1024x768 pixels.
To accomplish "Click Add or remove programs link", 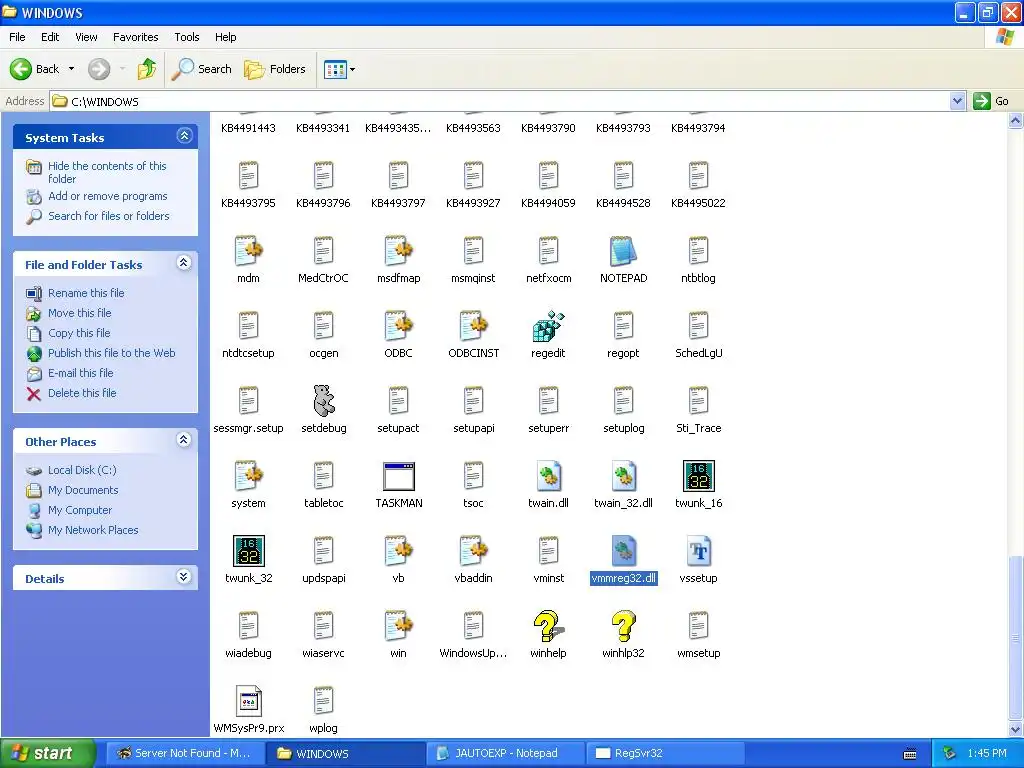I will (108, 196).
